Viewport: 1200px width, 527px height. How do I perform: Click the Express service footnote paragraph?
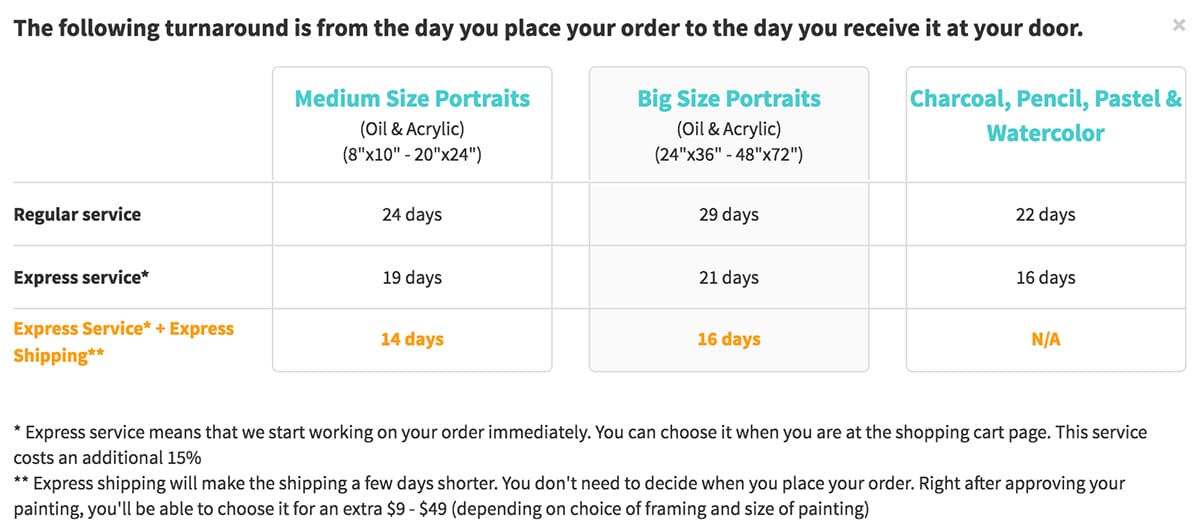click(580, 445)
